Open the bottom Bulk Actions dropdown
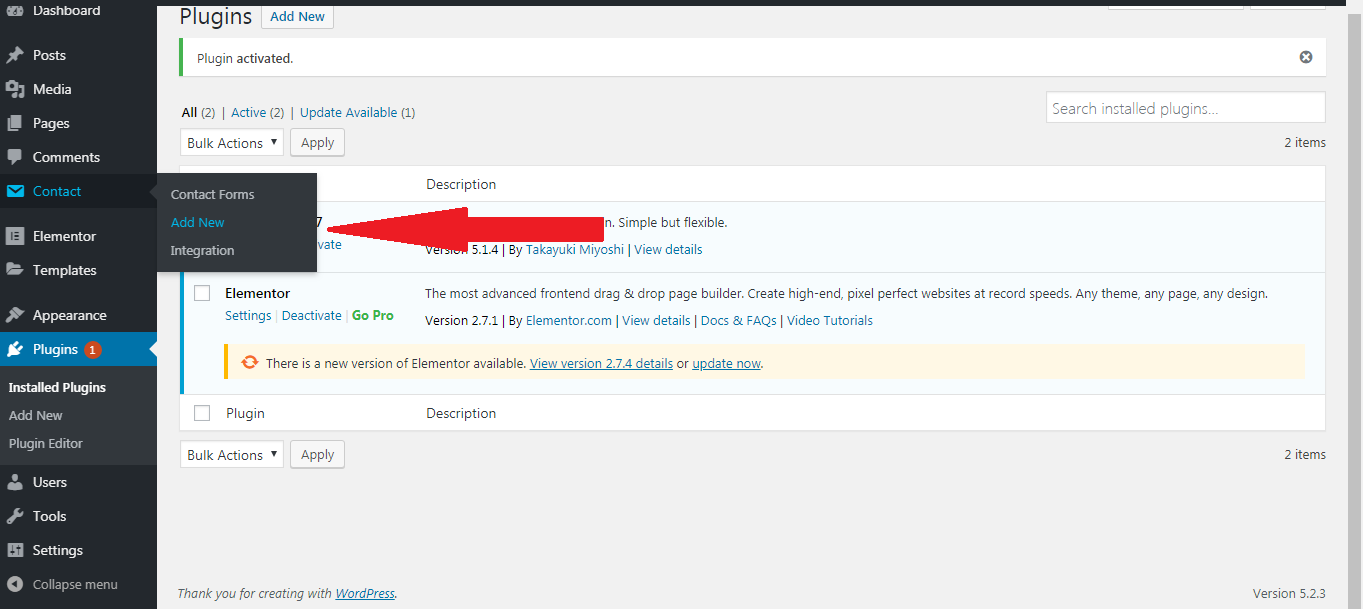 pyautogui.click(x=232, y=455)
